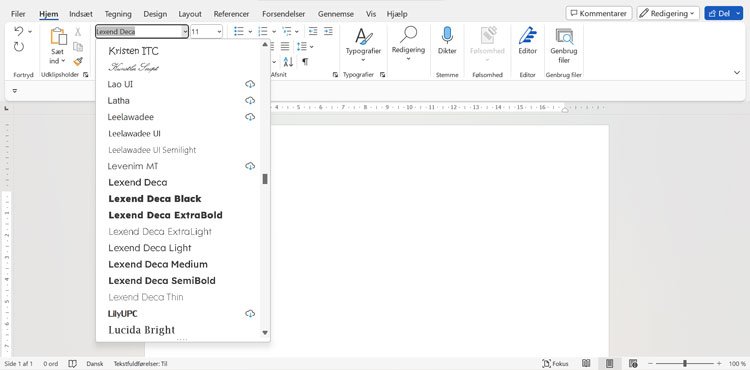Open Typografier pane launcher

383,75
